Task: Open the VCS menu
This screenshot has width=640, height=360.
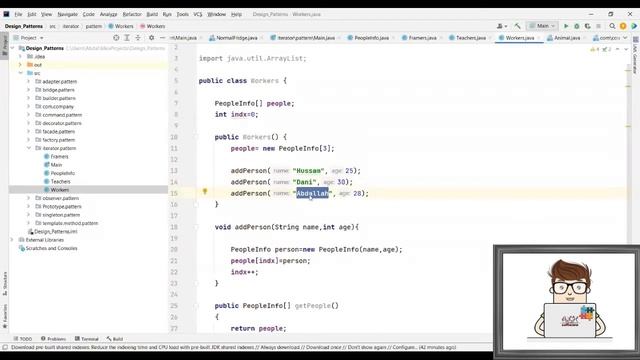Action: [x=198, y=14]
